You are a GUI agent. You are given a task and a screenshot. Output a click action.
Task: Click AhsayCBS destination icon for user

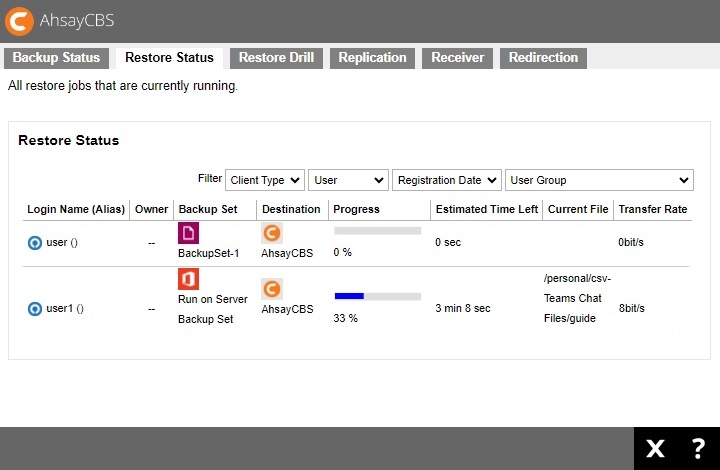[x=271, y=233]
